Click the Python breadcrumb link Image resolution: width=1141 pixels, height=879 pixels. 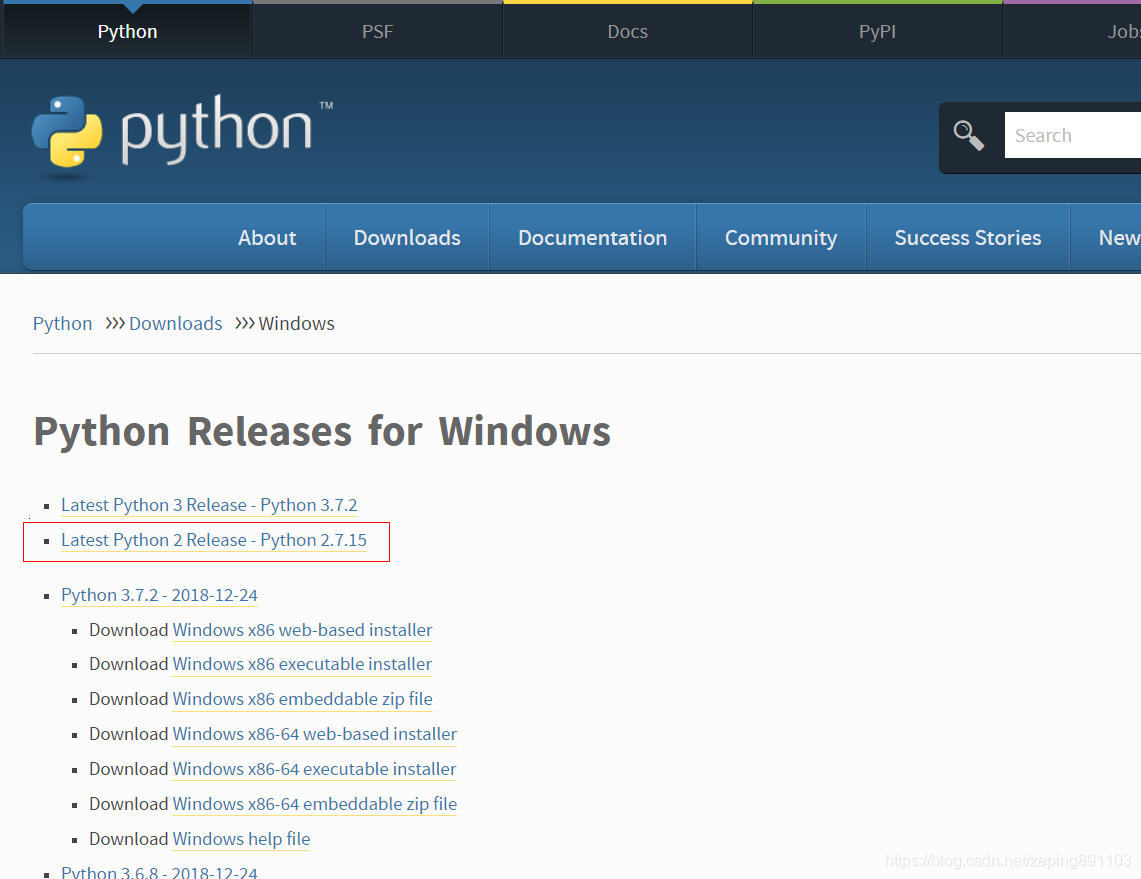click(63, 323)
